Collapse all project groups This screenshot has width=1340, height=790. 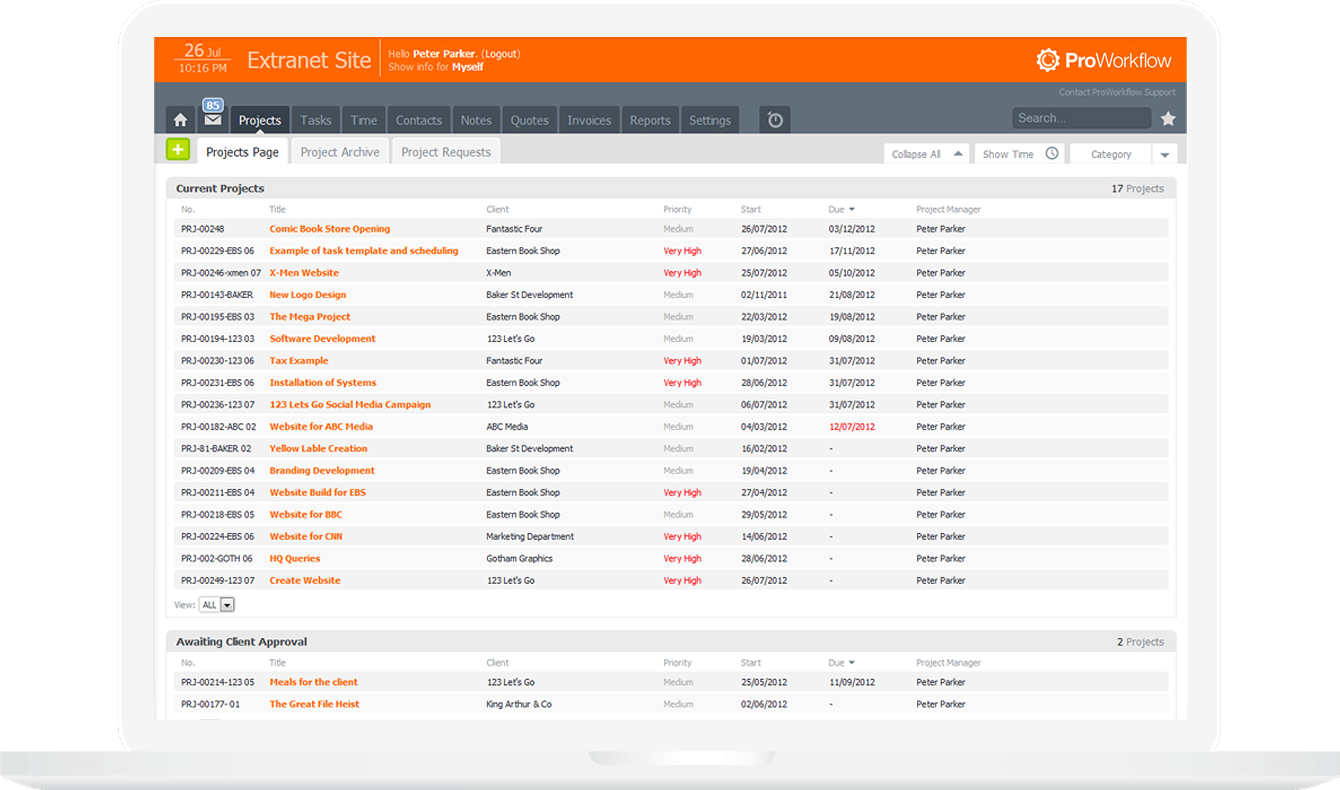point(925,154)
